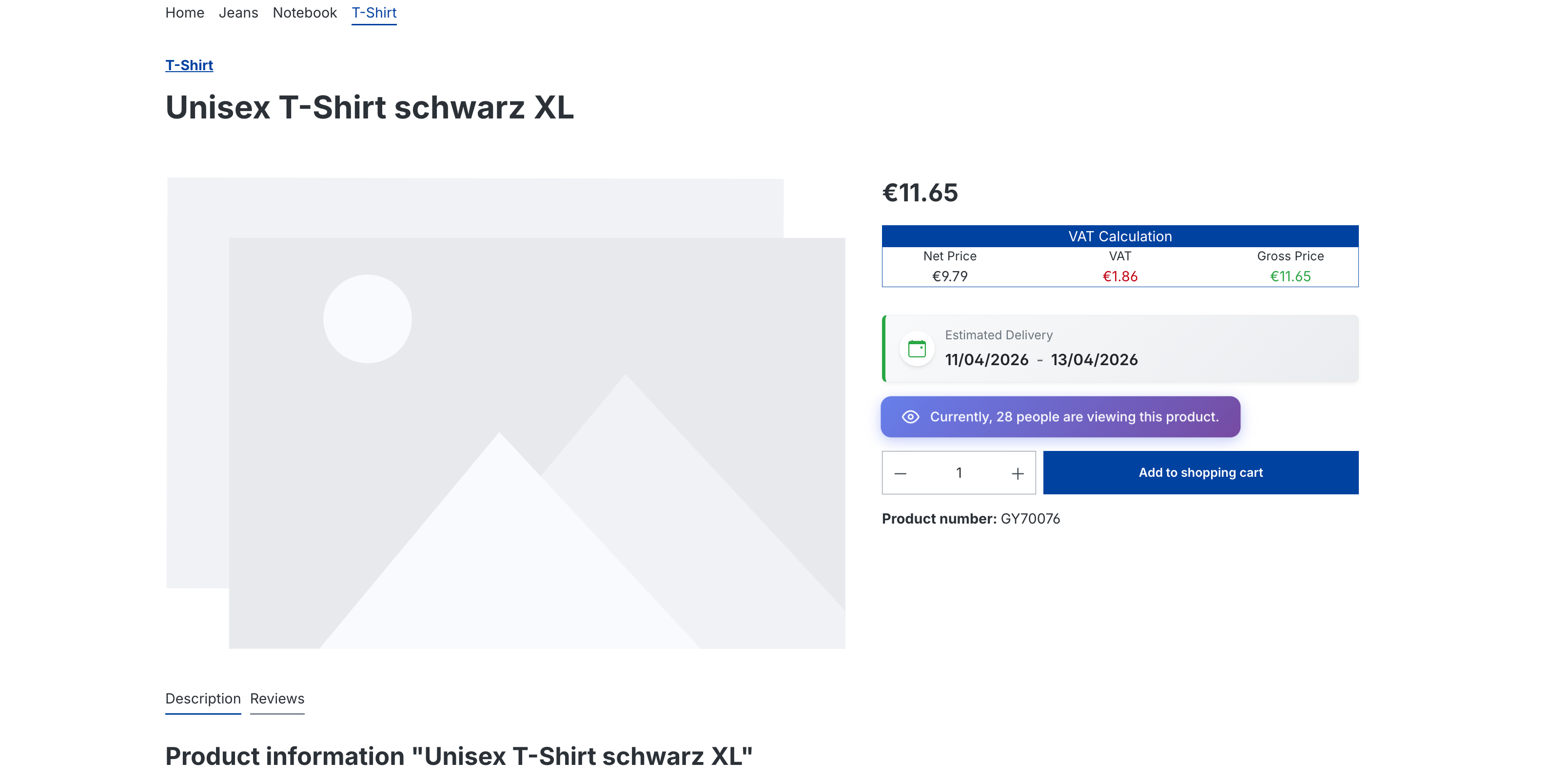The height and width of the screenshot is (781, 1568).
Task: Open the Notebook category
Action: coord(304,13)
